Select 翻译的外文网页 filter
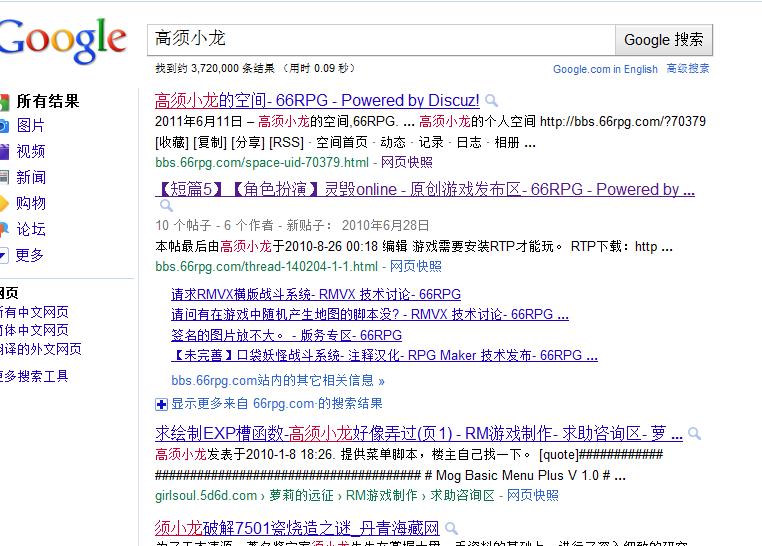The image size is (762, 546). pos(41,349)
